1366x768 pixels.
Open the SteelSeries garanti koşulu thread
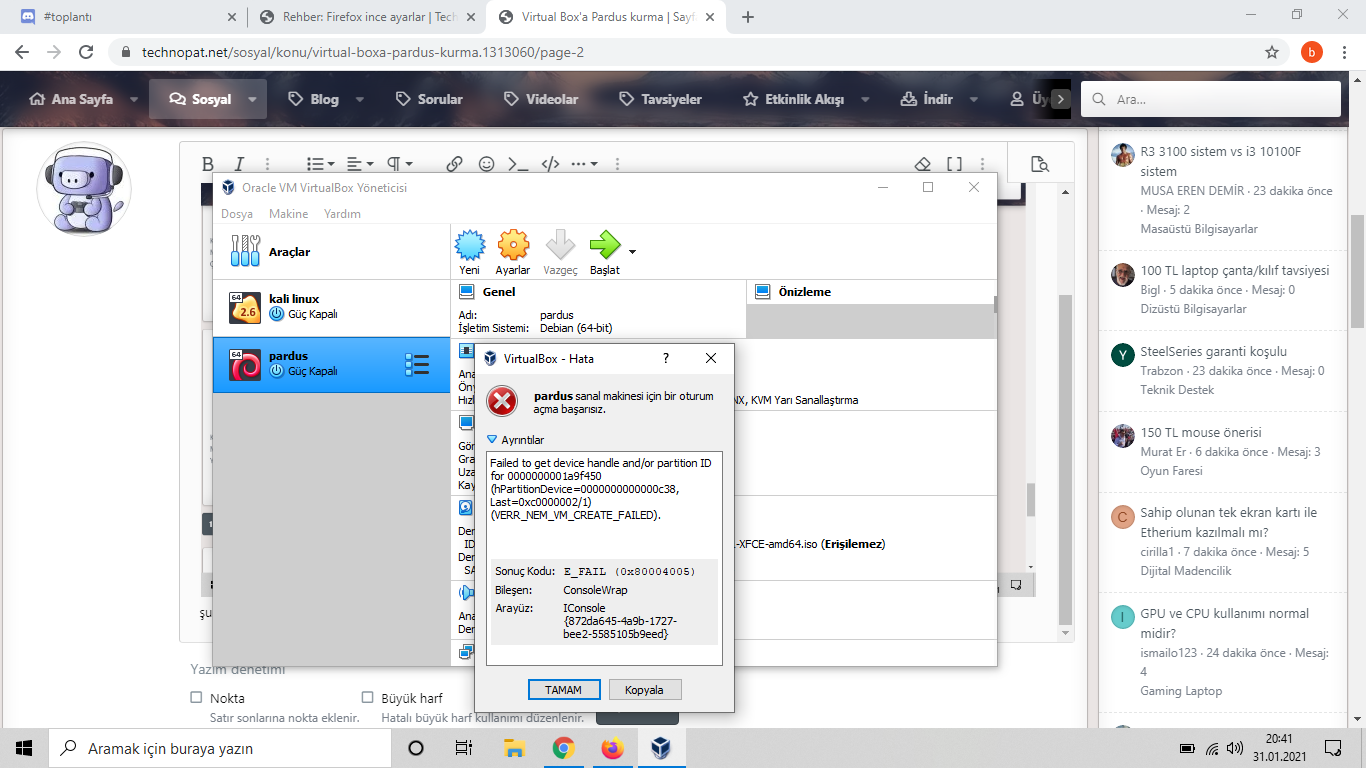point(1214,352)
